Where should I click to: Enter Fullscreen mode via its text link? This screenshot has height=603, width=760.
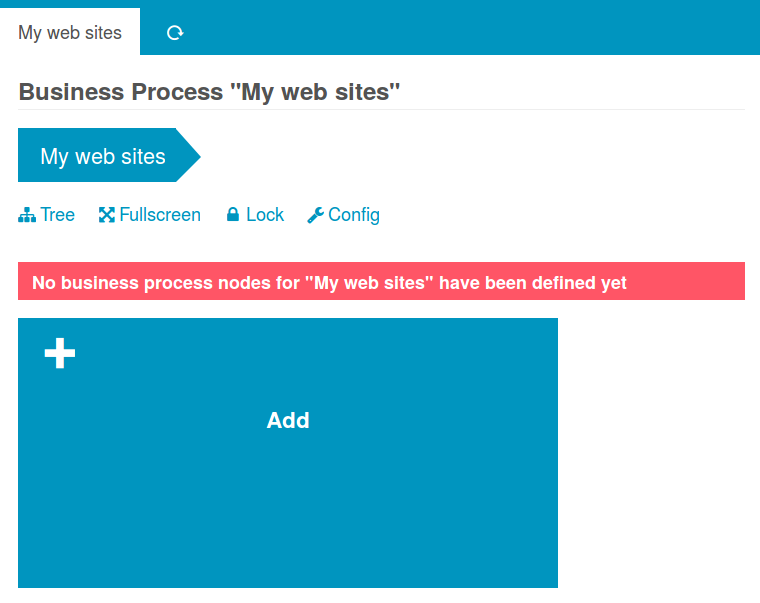pyautogui.click(x=160, y=215)
